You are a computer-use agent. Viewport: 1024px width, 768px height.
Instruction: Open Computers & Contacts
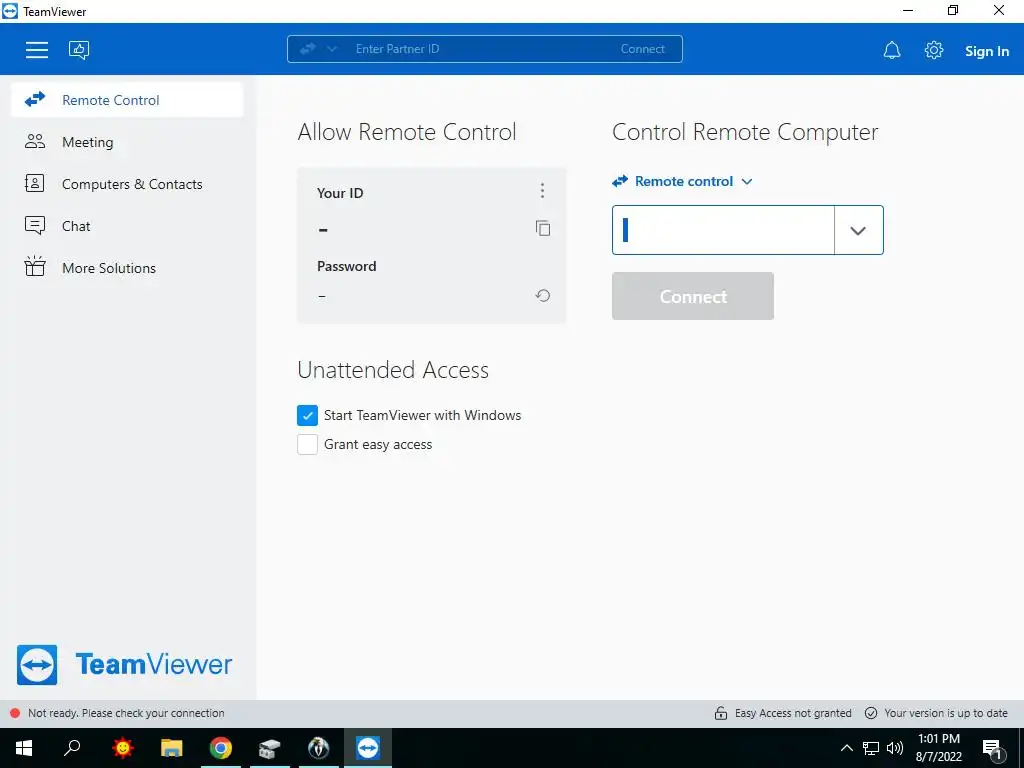[x=127, y=184]
